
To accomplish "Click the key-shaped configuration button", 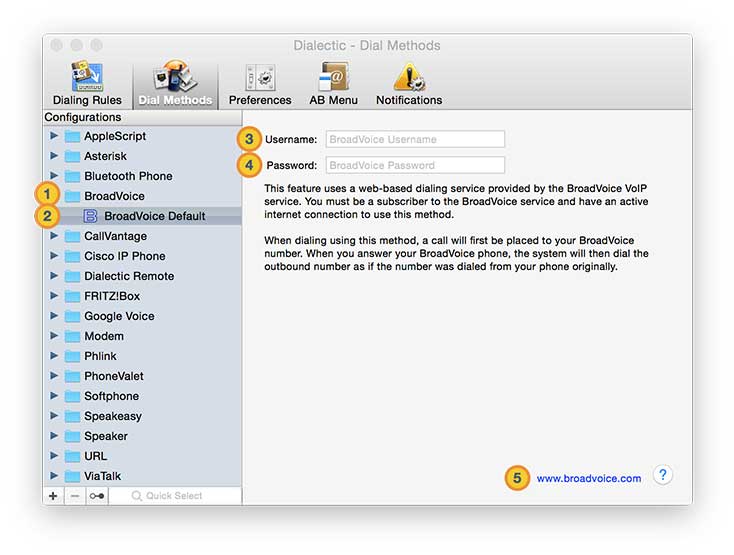I will (x=97, y=496).
